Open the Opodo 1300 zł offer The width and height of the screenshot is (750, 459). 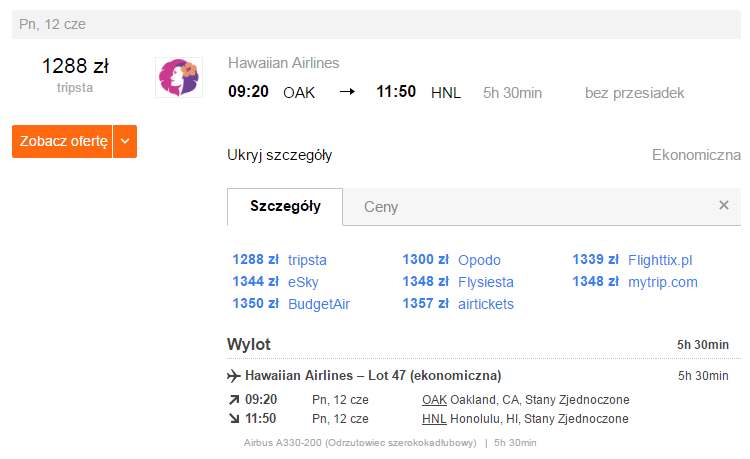tap(452, 260)
